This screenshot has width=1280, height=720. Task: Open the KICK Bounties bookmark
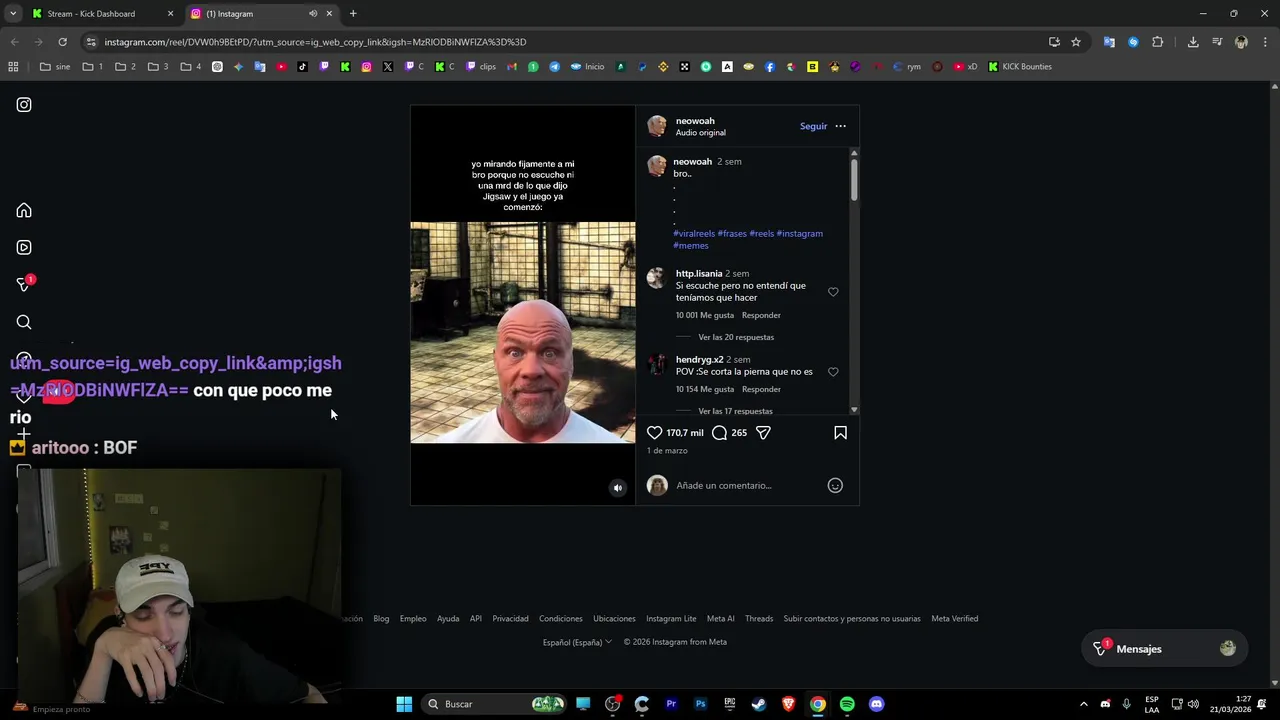click(x=1020, y=67)
